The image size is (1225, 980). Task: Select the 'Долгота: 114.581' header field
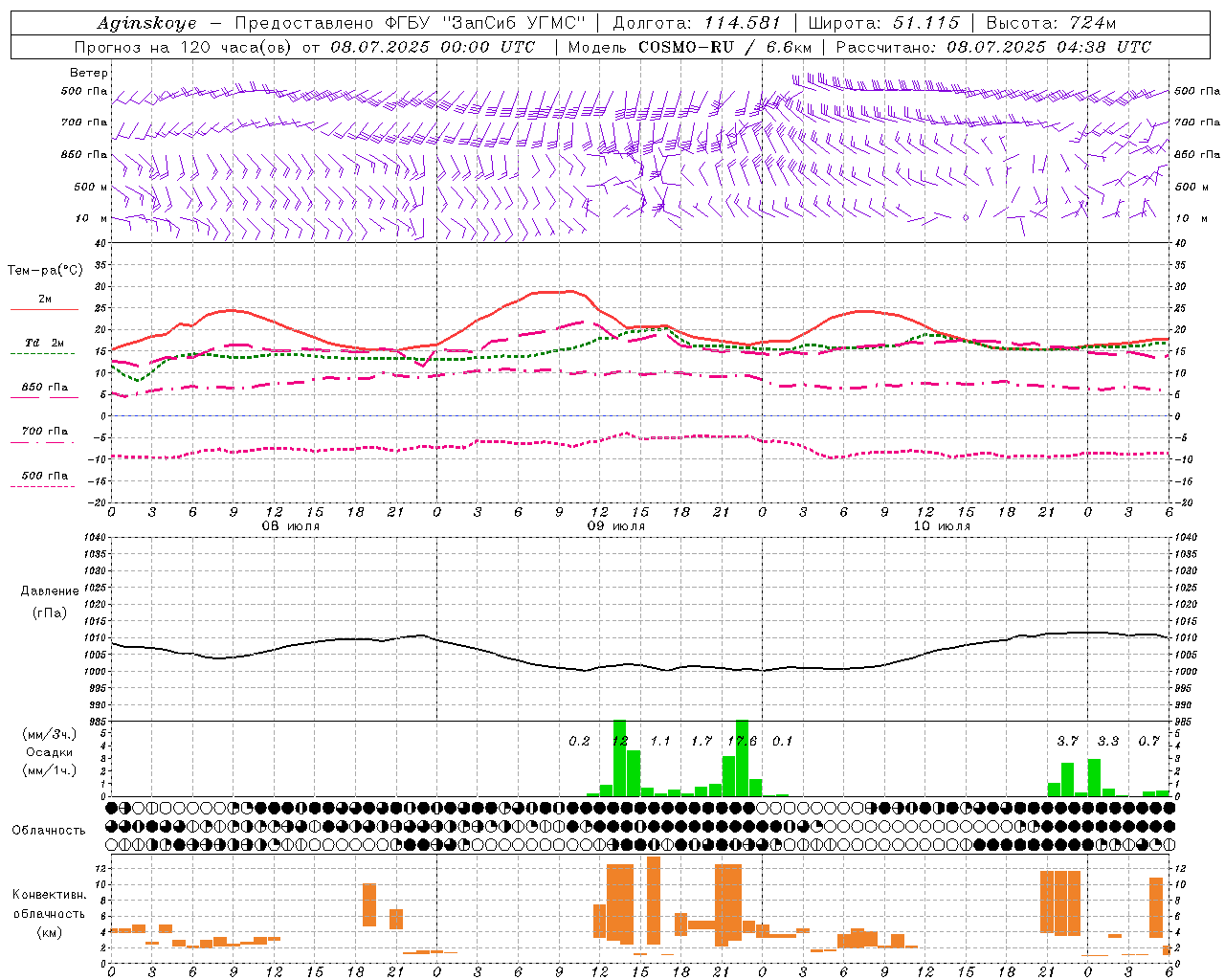[696, 23]
